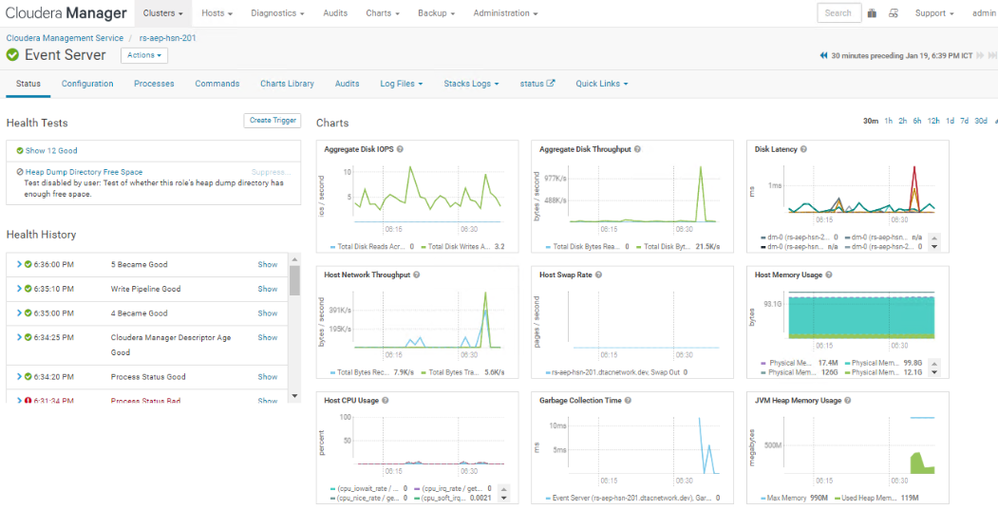Select the 1h chart time range
Screen dimensions: 998x512
(x=888, y=121)
